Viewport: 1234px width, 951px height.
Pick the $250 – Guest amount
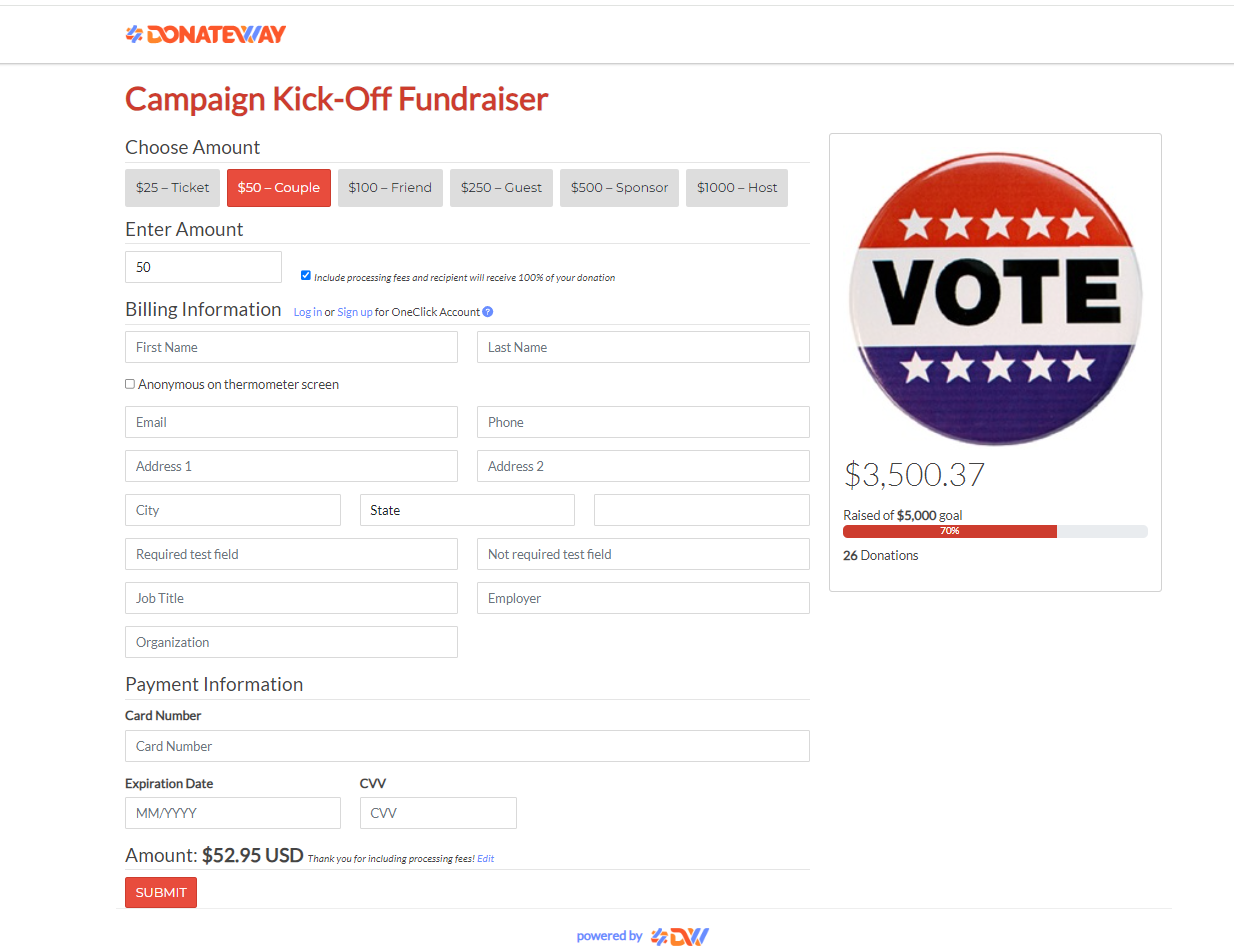501,188
